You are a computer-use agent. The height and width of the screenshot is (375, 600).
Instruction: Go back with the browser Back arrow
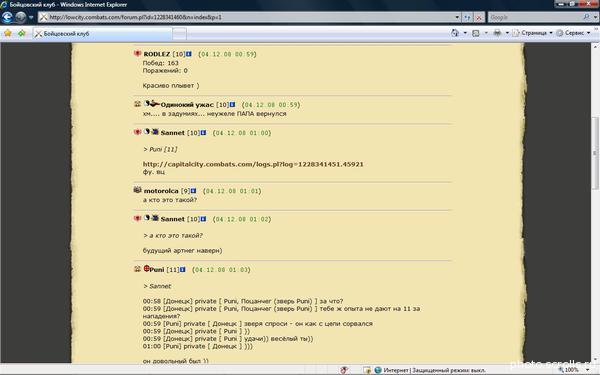pyautogui.click(x=7, y=17)
